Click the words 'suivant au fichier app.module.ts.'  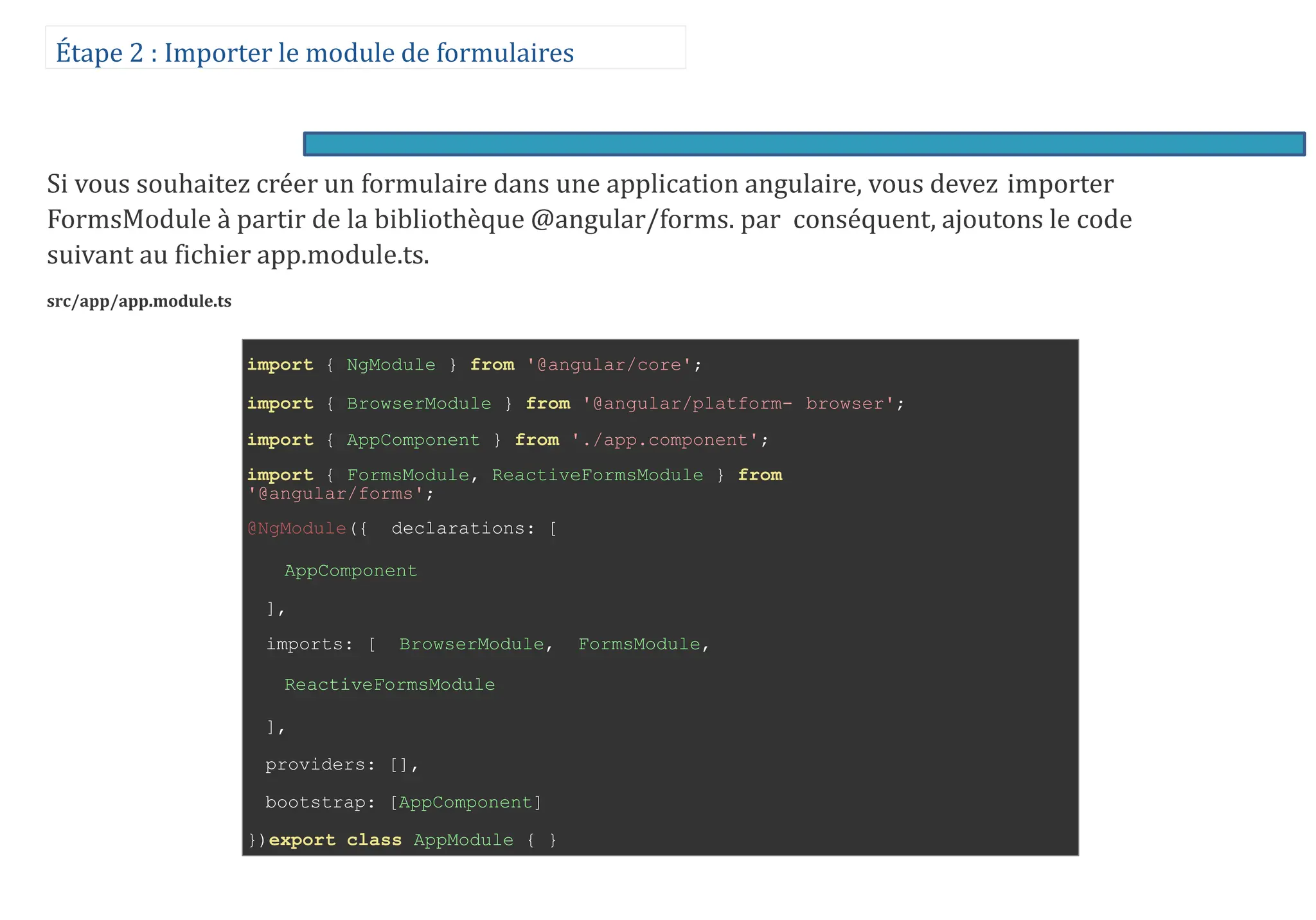[238, 255]
